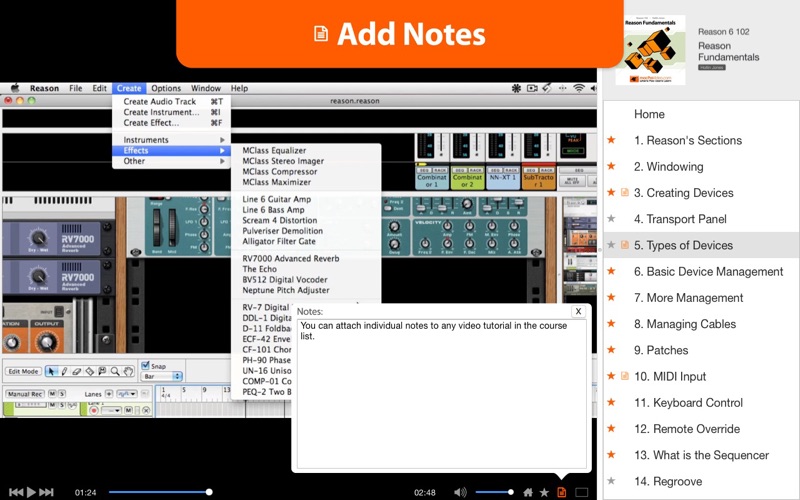The height and width of the screenshot is (500, 800).
Task: Open the File menu
Action: [76, 88]
